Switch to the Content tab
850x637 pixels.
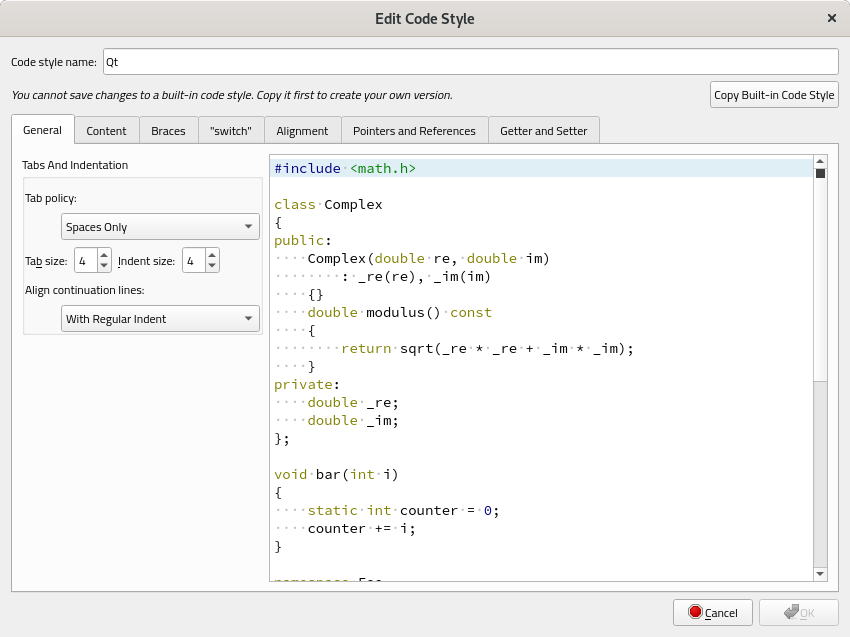point(106,131)
